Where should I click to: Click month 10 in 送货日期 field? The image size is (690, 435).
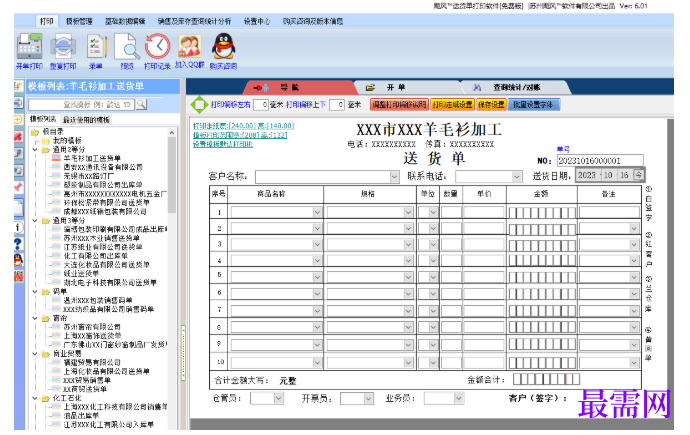coord(608,175)
